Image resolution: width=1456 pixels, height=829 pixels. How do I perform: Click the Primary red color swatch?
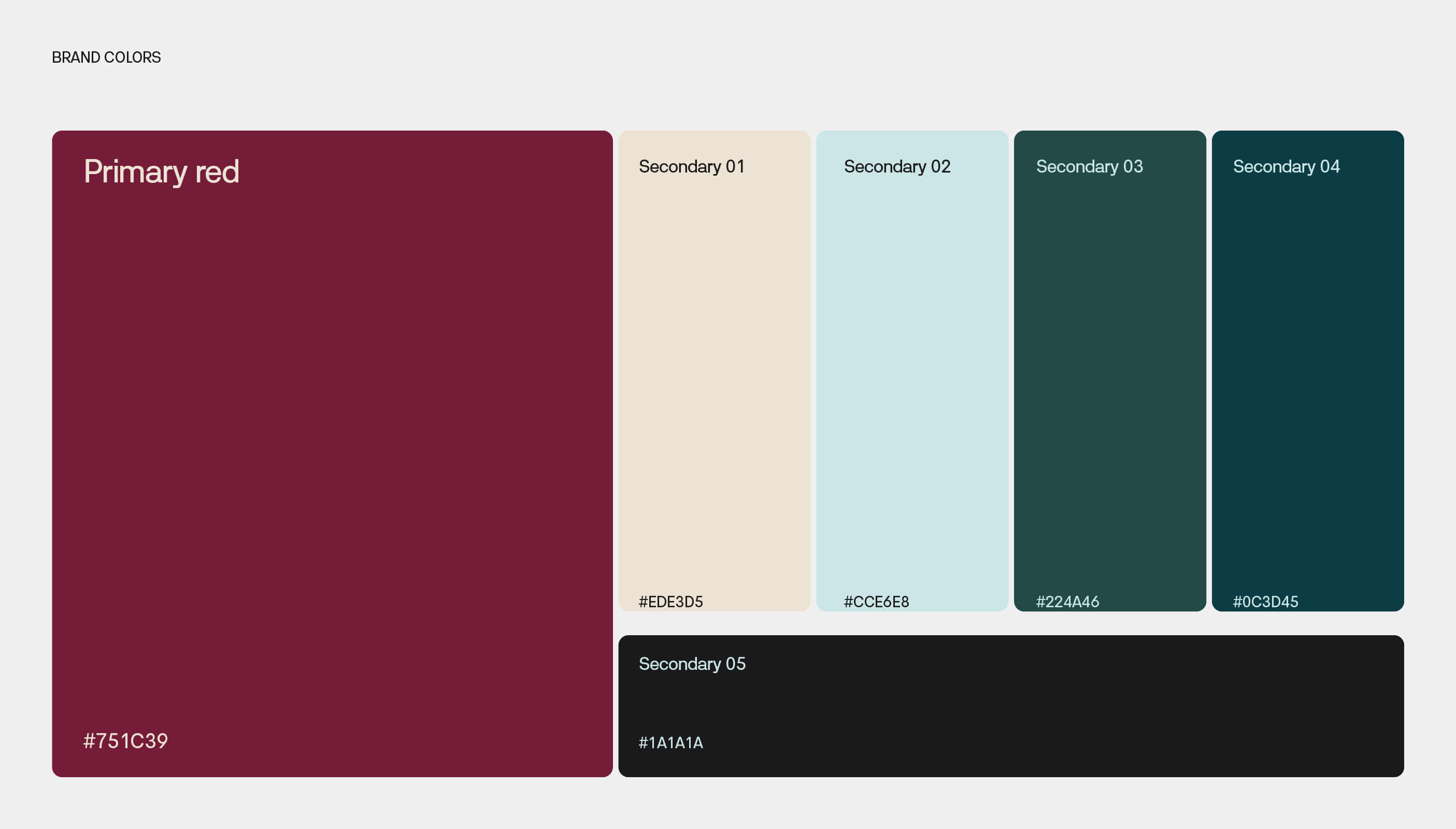click(x=332, y=454)
